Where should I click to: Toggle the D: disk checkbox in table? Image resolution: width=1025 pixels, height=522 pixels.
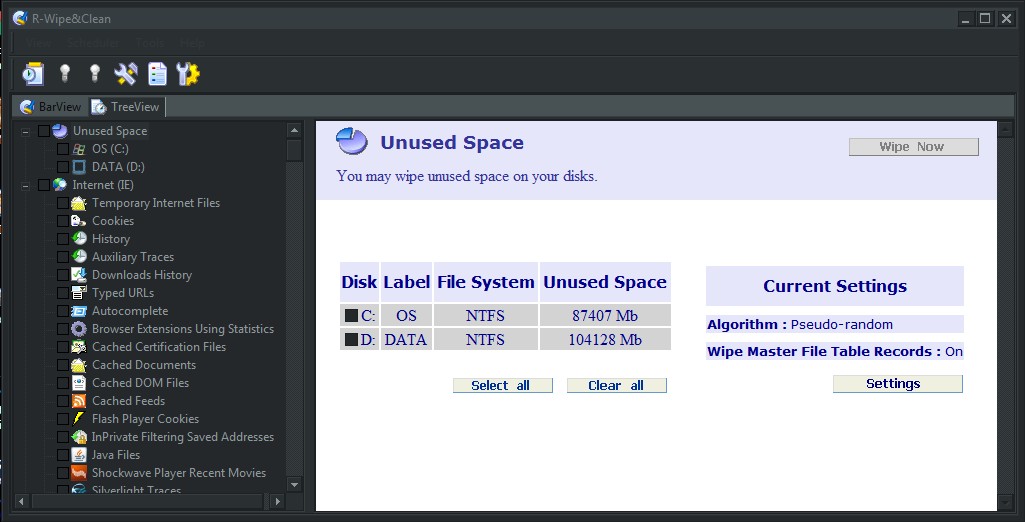tap(352, 340)
